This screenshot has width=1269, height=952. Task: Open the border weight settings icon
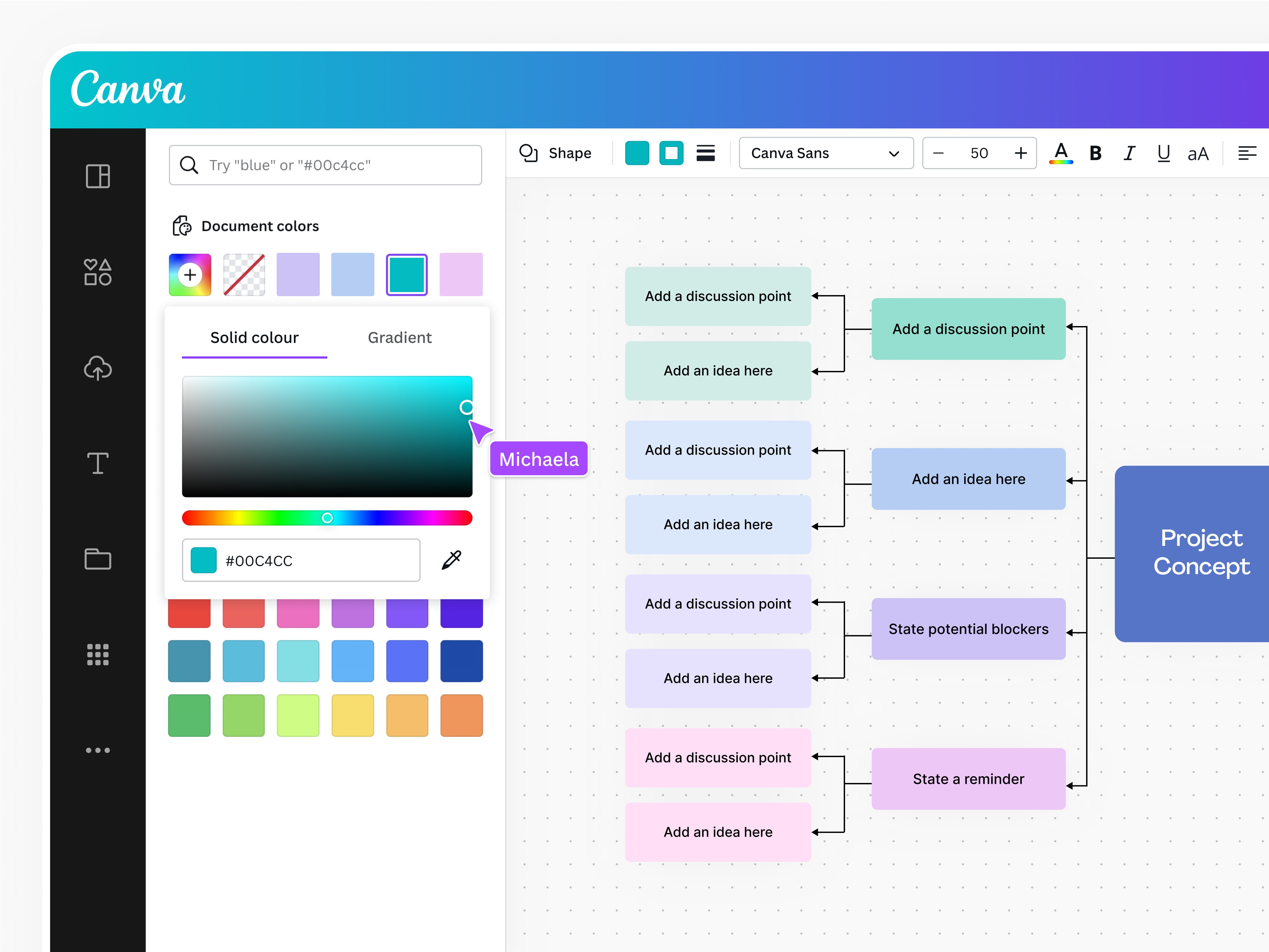click(706, 153)
